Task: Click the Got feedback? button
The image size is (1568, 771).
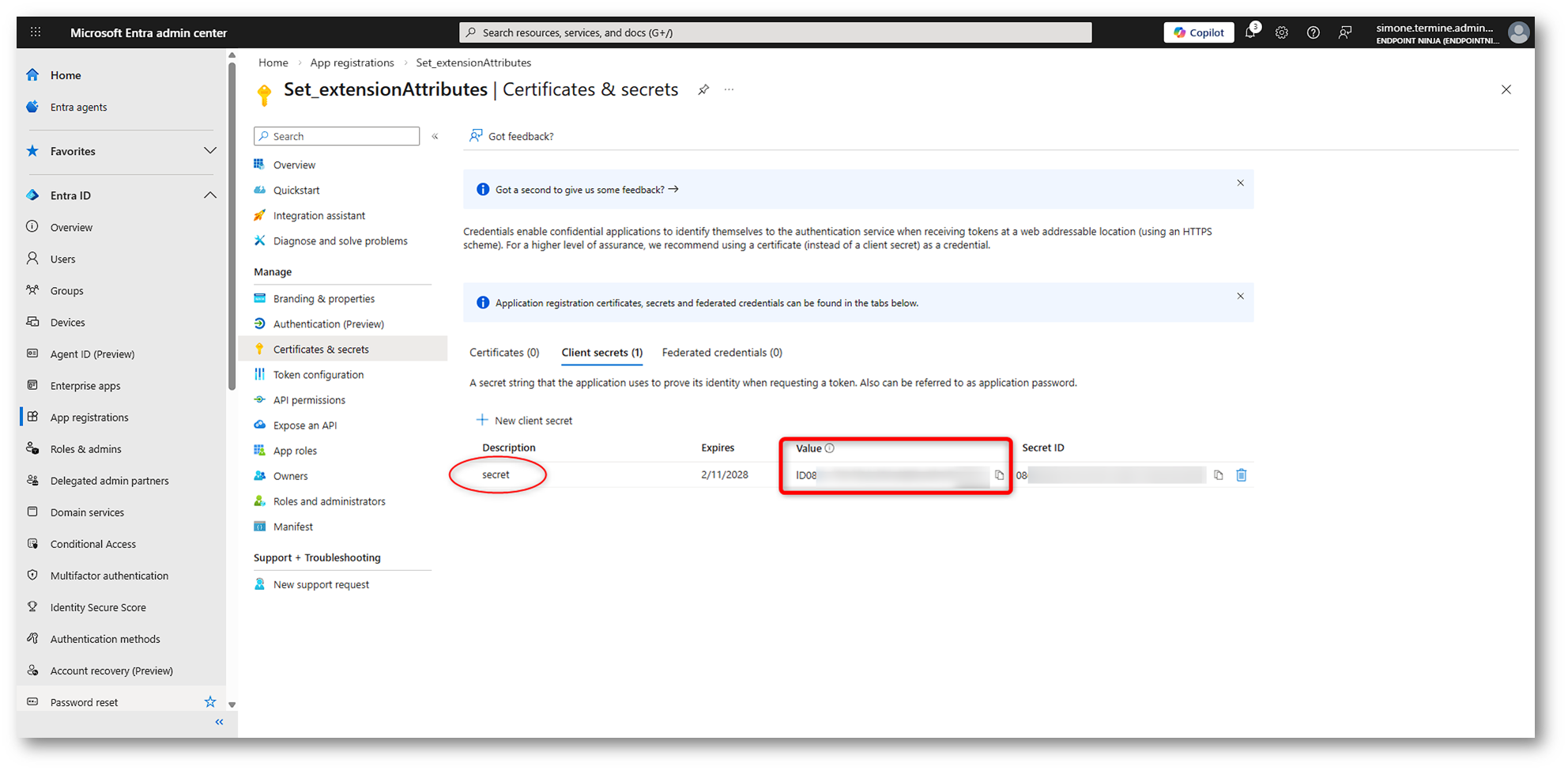Action: pos(511,137)
